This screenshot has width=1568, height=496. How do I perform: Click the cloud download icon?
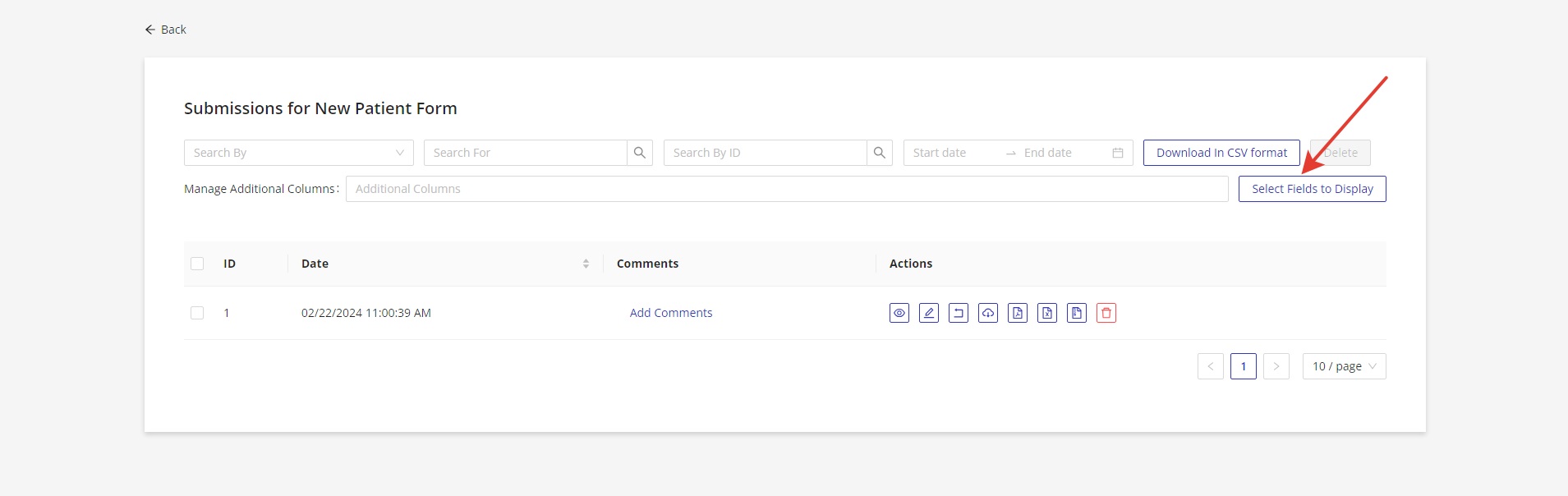point(987,313)
